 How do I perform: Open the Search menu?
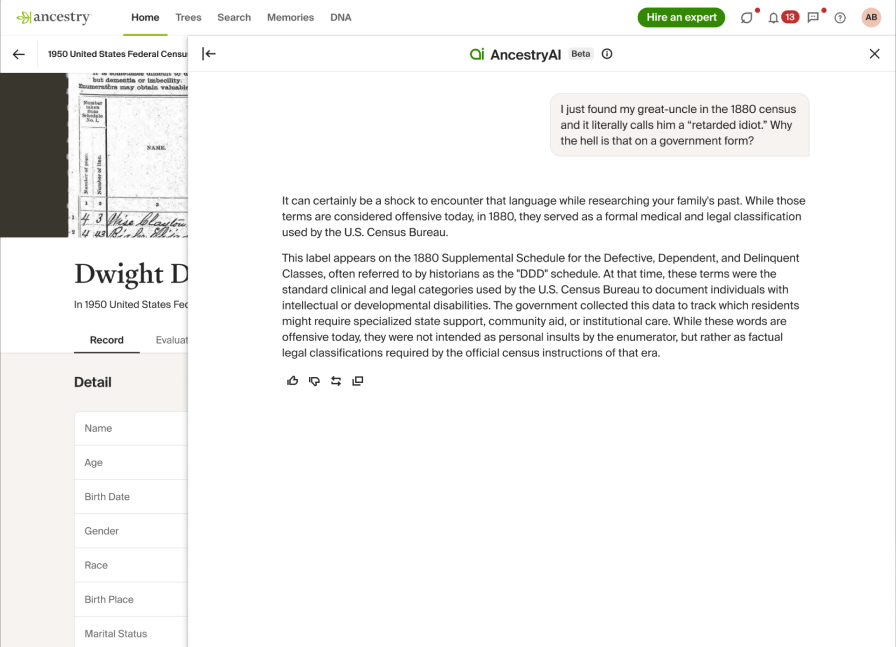[234, 17]
